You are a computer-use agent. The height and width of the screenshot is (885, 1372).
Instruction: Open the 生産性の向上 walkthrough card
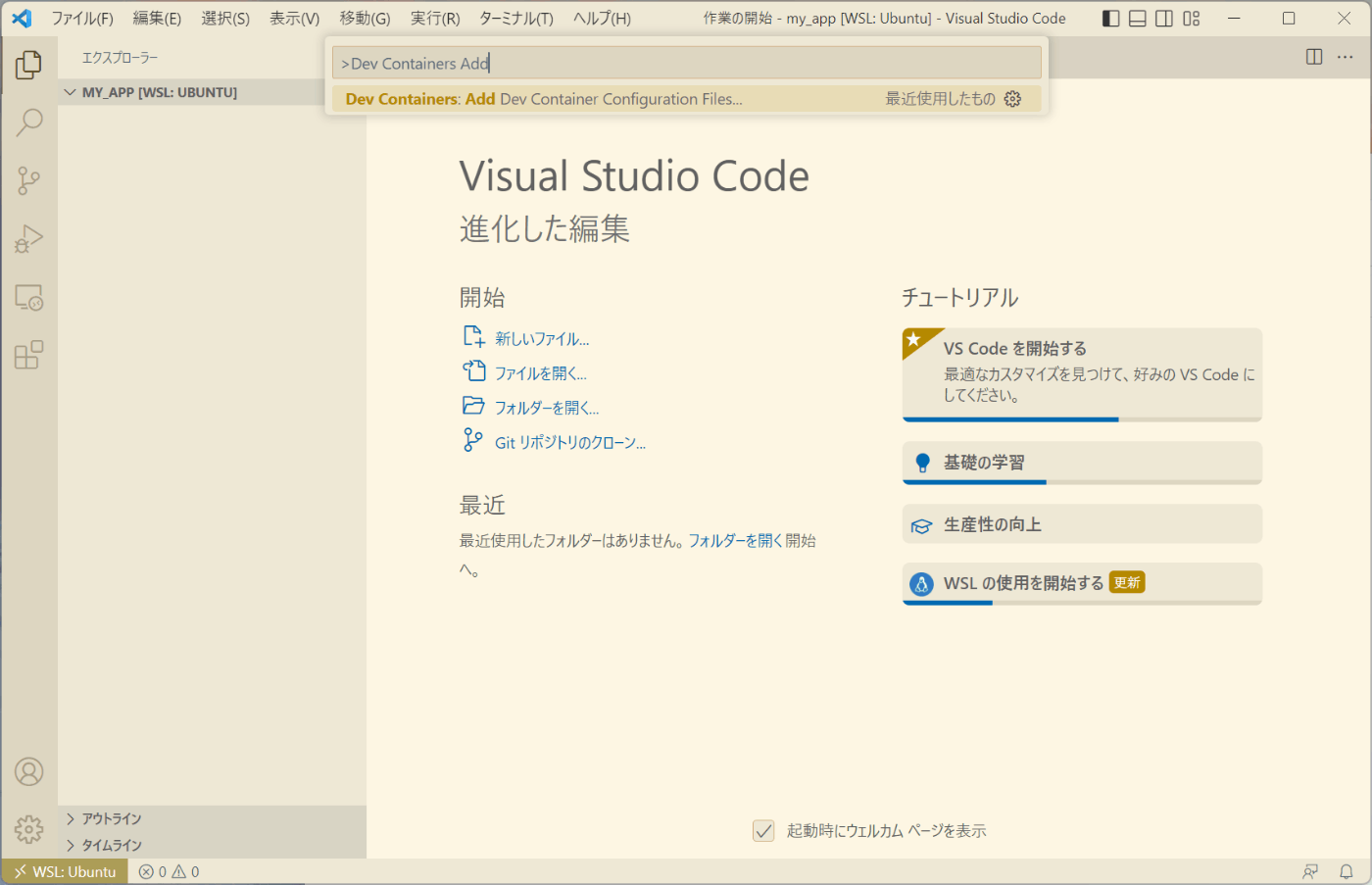click(x=1082, y=524)
